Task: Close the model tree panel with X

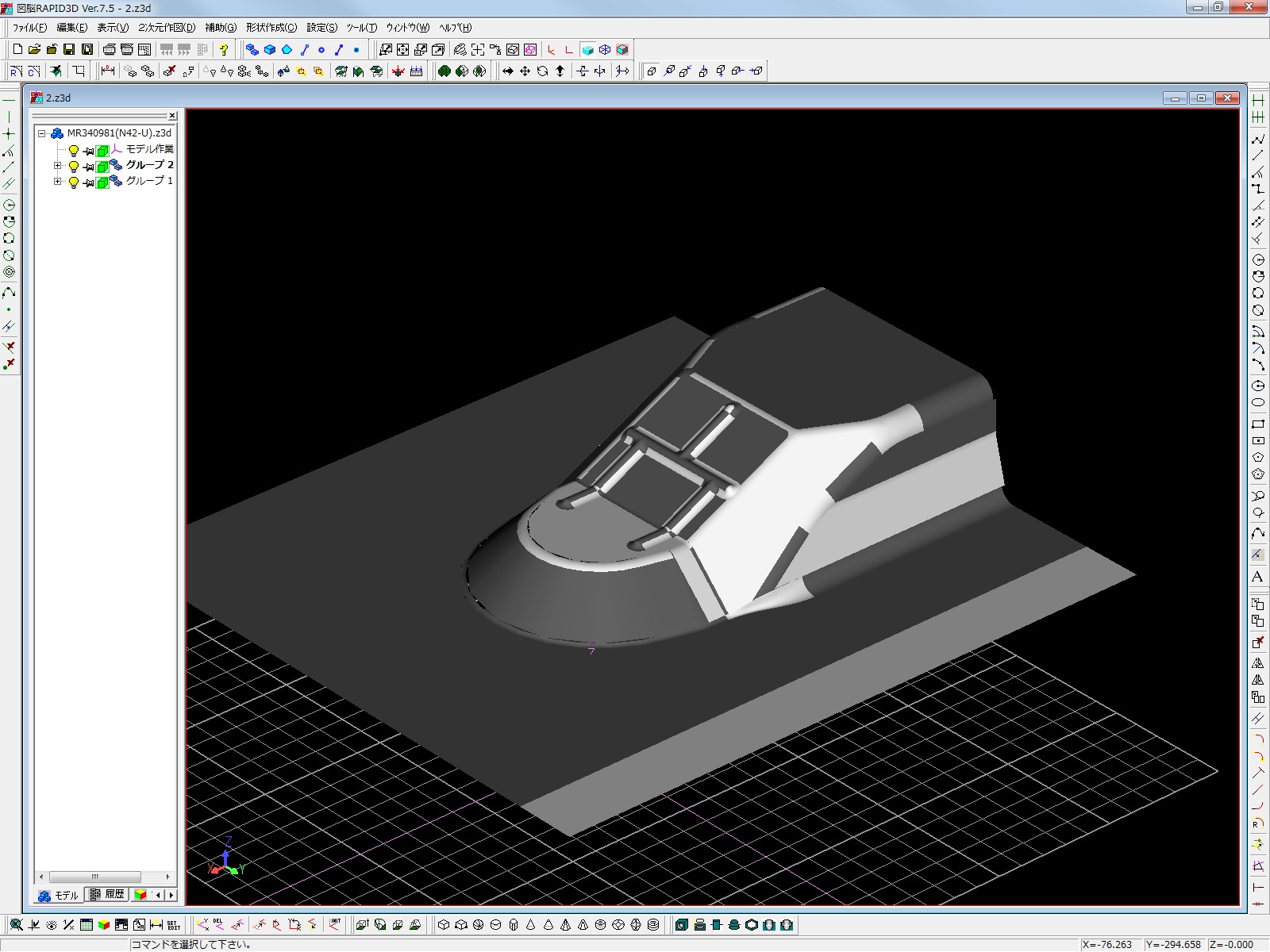Action: [172, 116]
